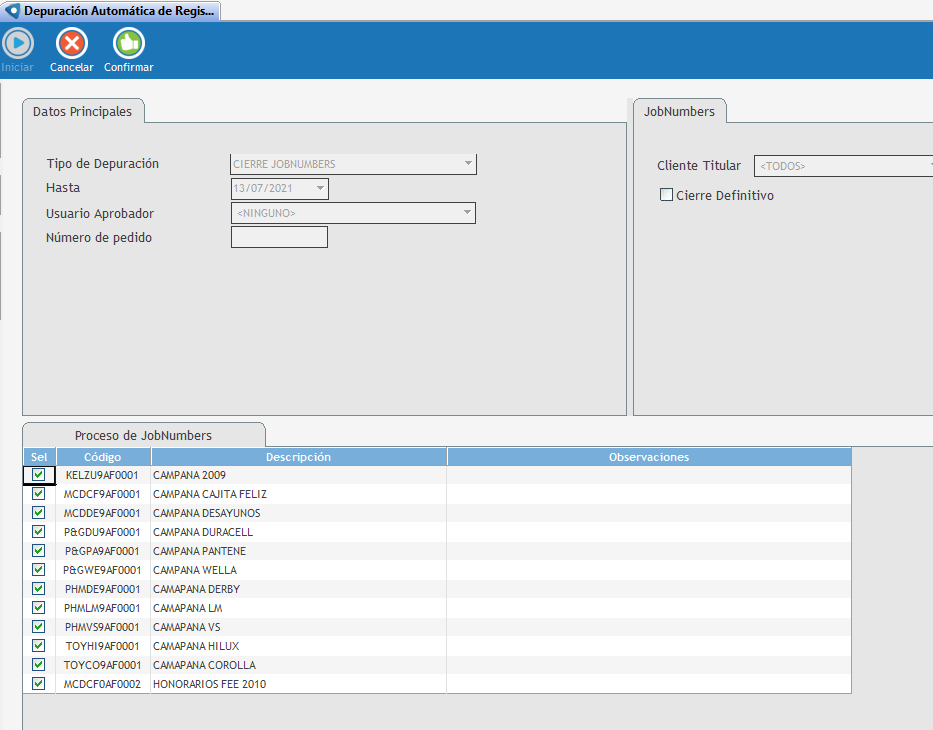The width and height of the screenshot is (933, 730).
Task: Enable the Cierre Definitivo checkbox
Action: pyautogui.click(x=666, y=196)
